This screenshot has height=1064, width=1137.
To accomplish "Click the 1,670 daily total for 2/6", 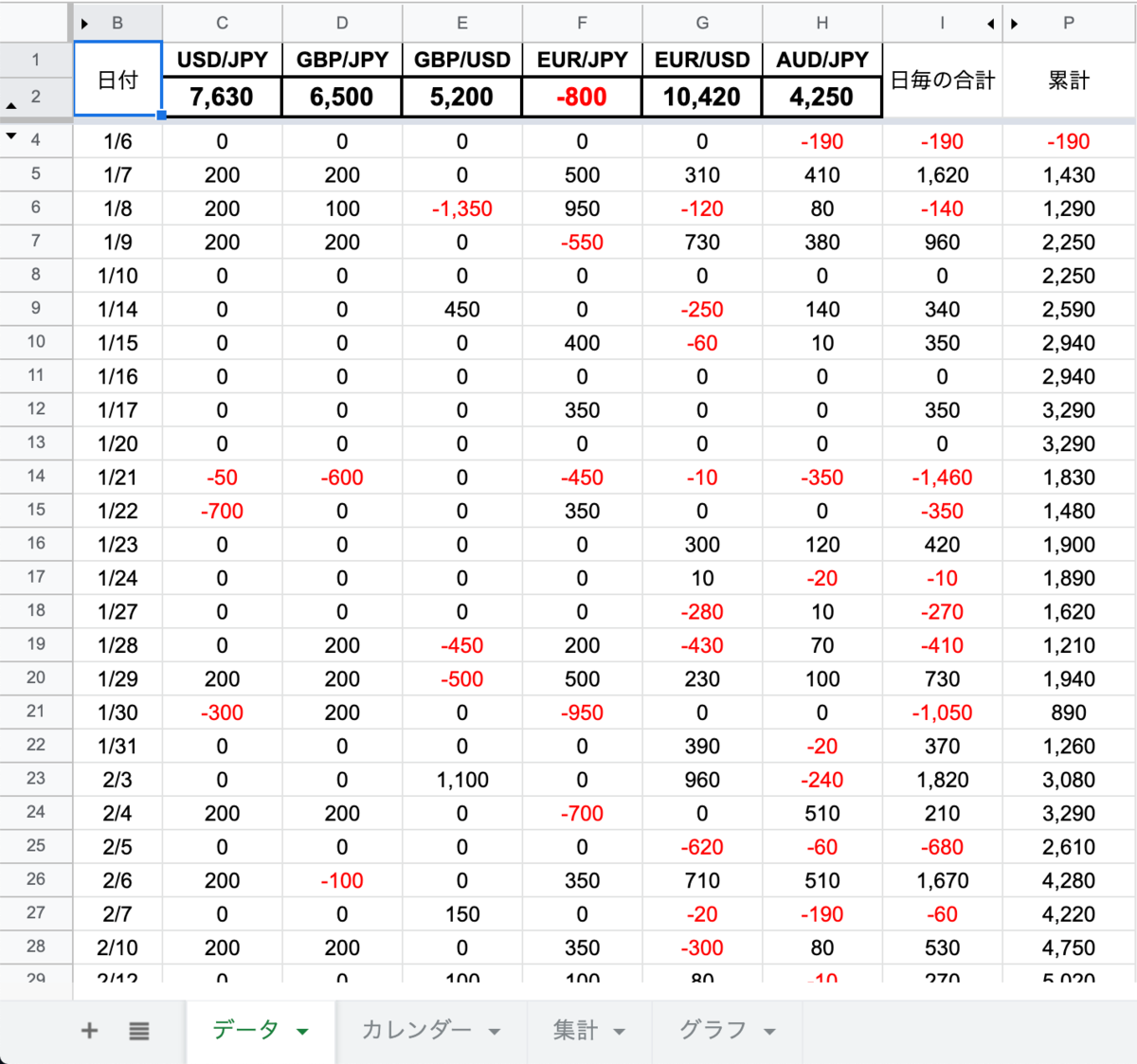I will 943,880.
